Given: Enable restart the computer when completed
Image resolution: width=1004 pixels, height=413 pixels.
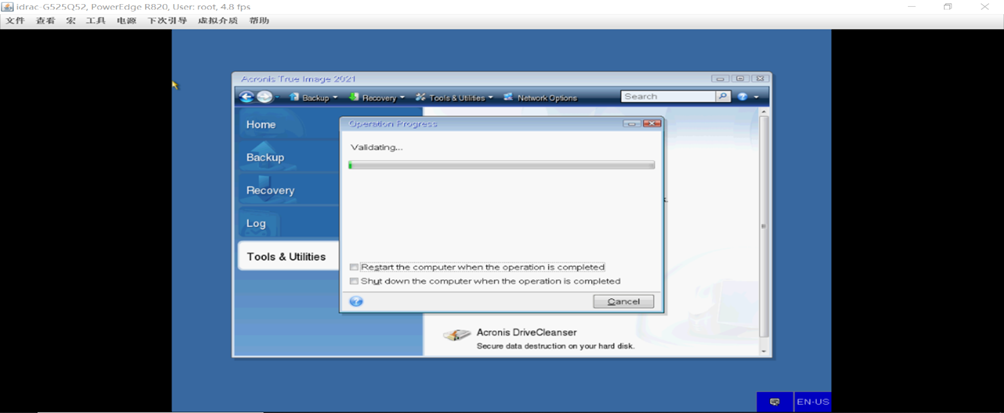Looking at the screenshot, I should coord(354,267).
